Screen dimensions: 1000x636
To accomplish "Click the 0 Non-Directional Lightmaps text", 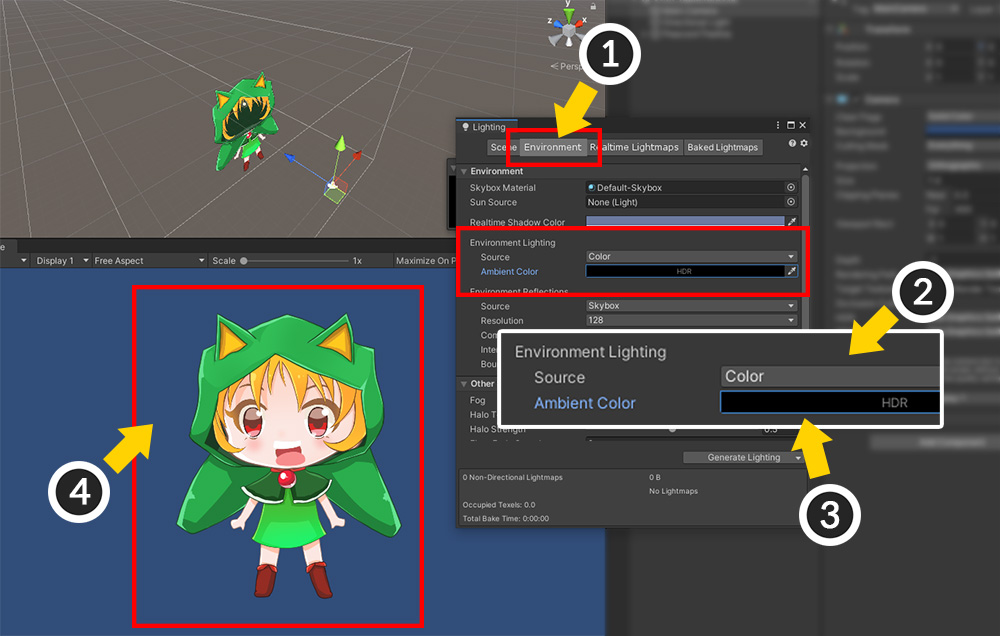I will point(512,477).
